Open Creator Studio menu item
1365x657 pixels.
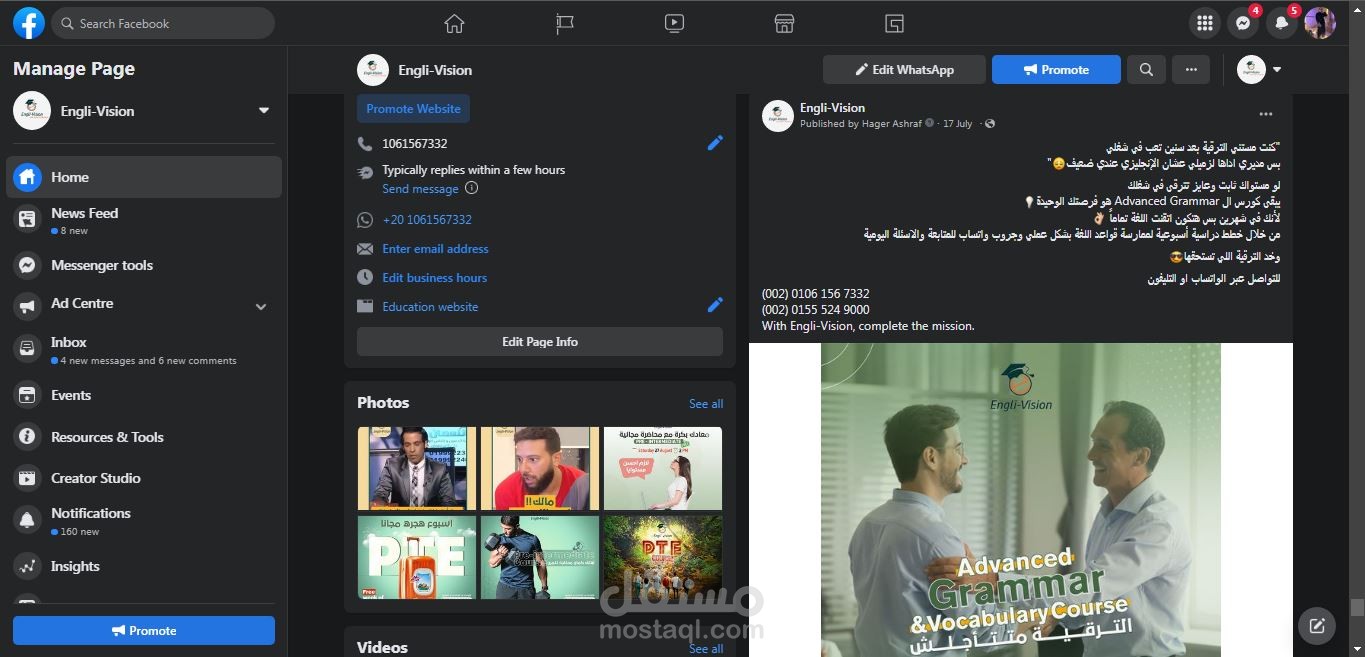point(144,478)
